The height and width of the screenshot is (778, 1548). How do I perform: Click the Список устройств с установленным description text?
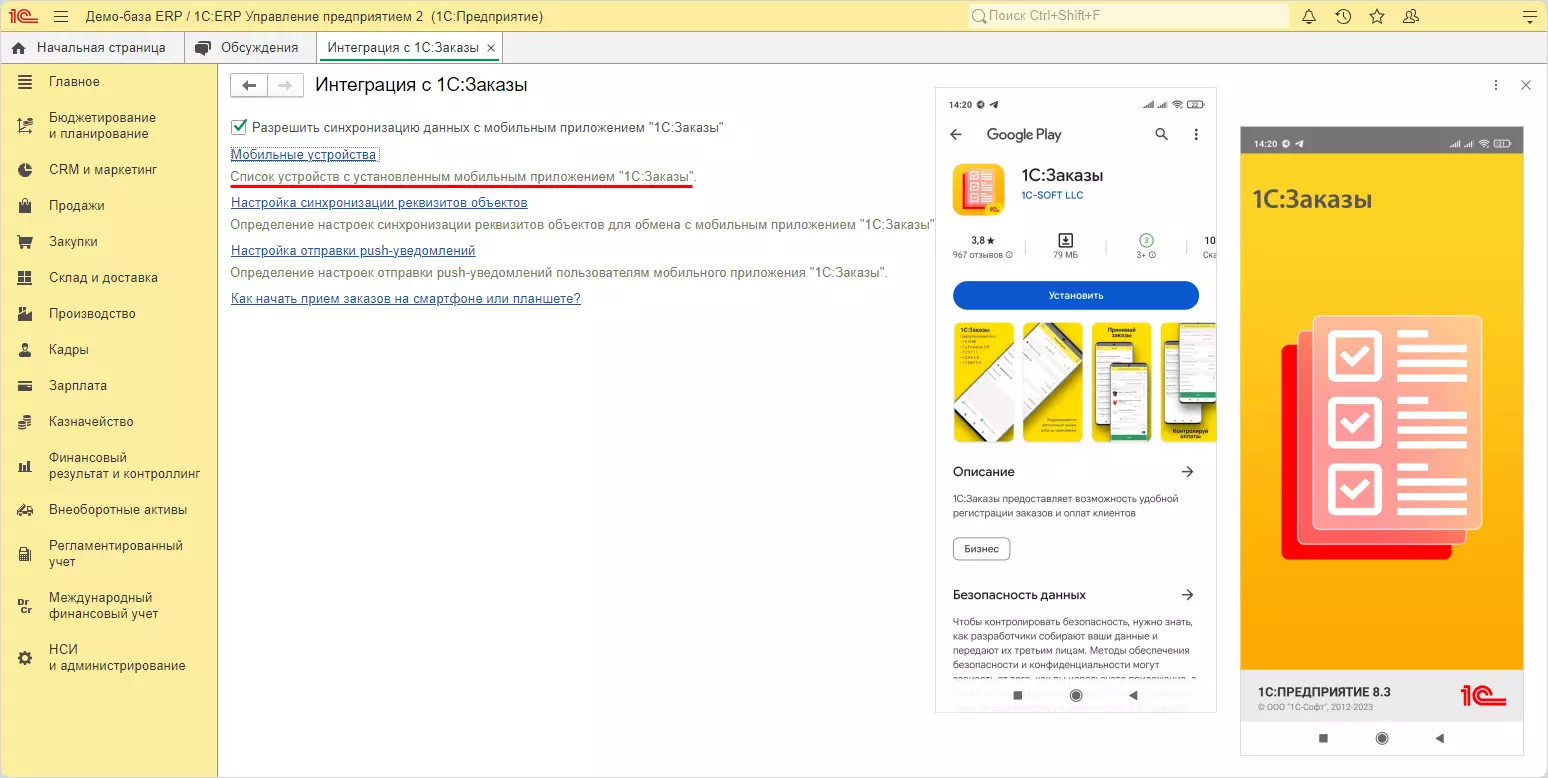pos(464,177)
